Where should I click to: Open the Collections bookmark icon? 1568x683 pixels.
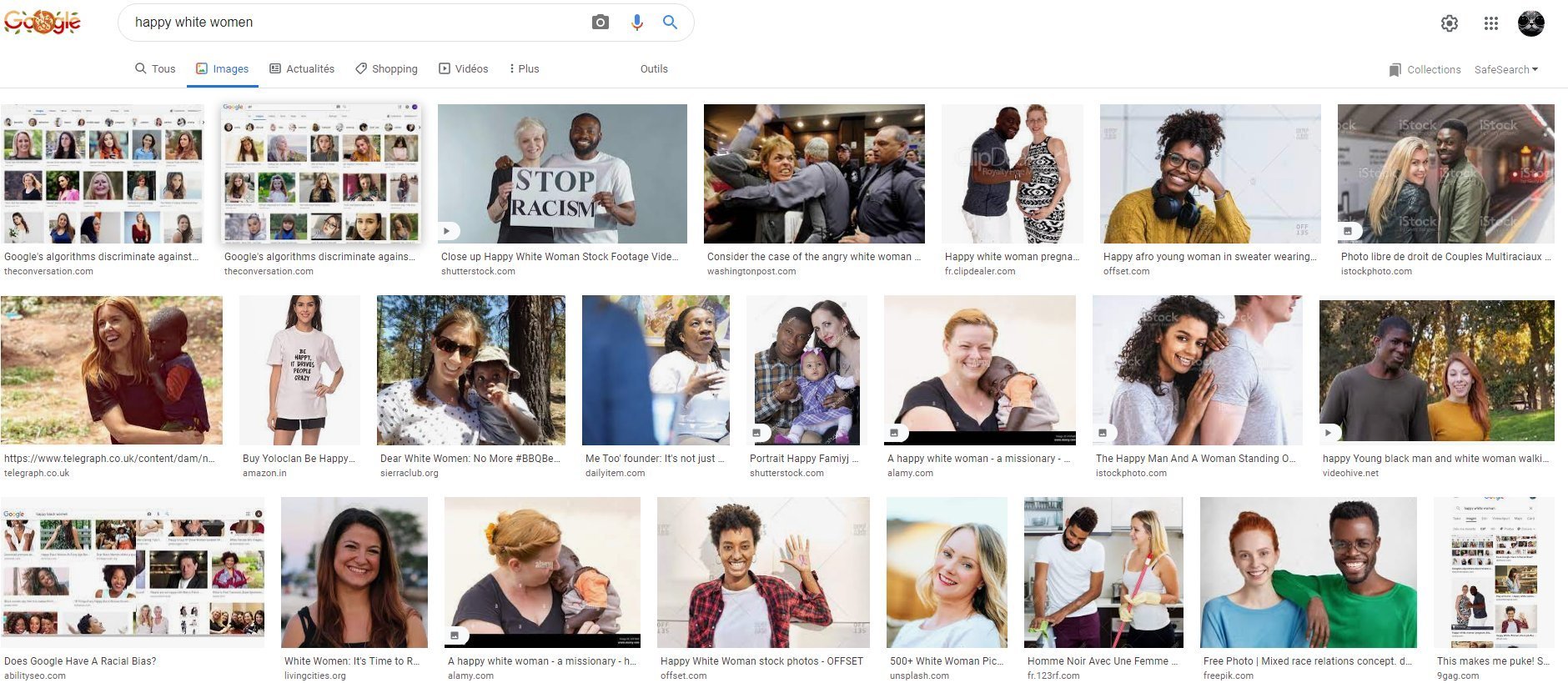click(x=1395, y=70)
